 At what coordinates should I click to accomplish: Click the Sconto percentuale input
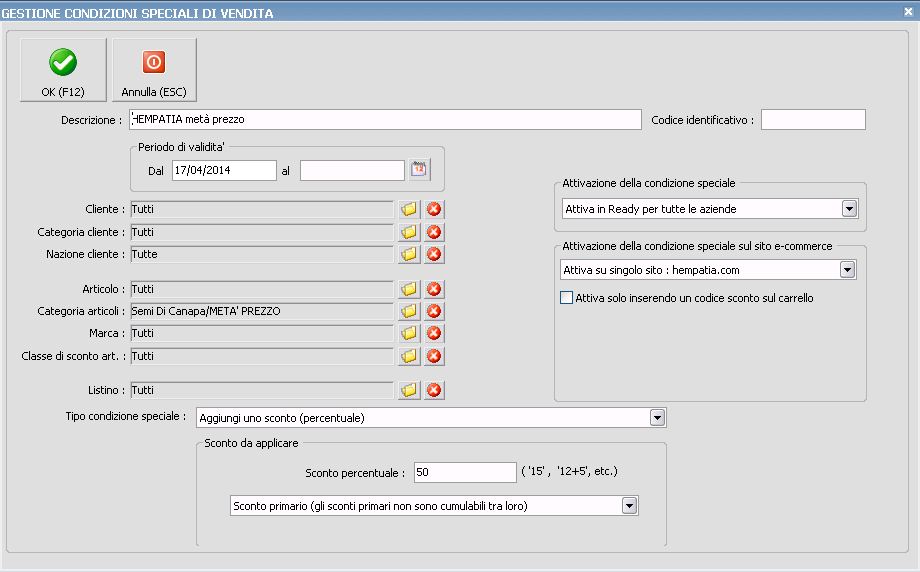coord(464,472)
